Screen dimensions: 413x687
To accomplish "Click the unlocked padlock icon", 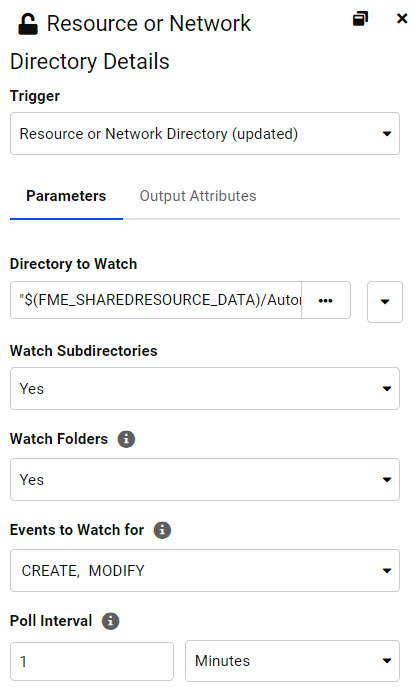I will coord(28,24).
